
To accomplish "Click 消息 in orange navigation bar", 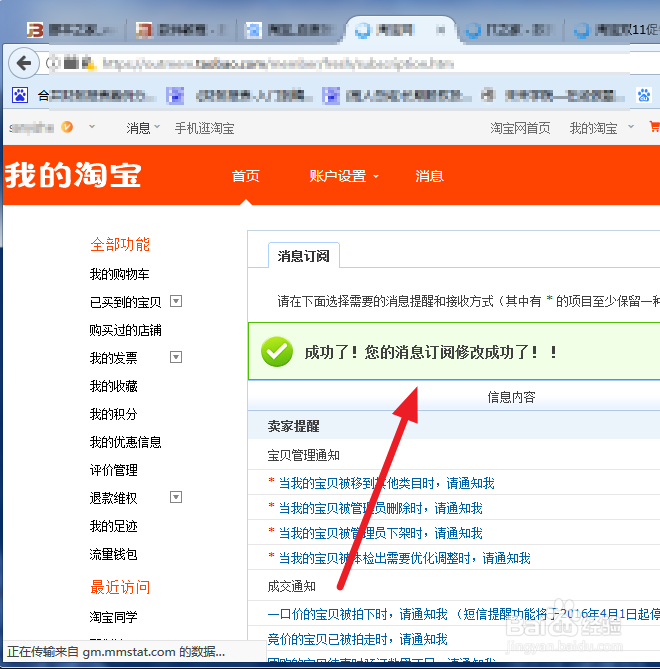I will tap(429, 176).
